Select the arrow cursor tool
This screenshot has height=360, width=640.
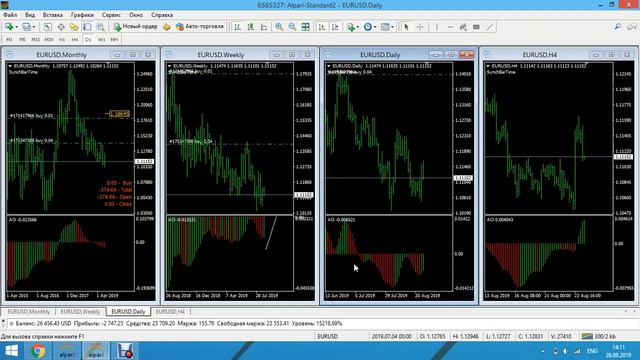(x=406, y=27)
